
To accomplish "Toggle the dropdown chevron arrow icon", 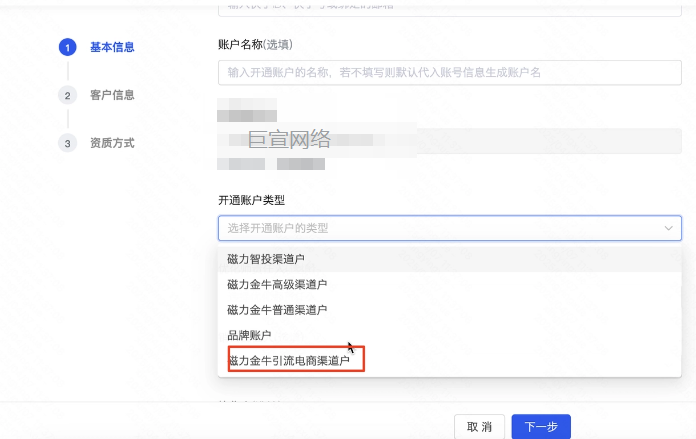I will click(668, 228).
